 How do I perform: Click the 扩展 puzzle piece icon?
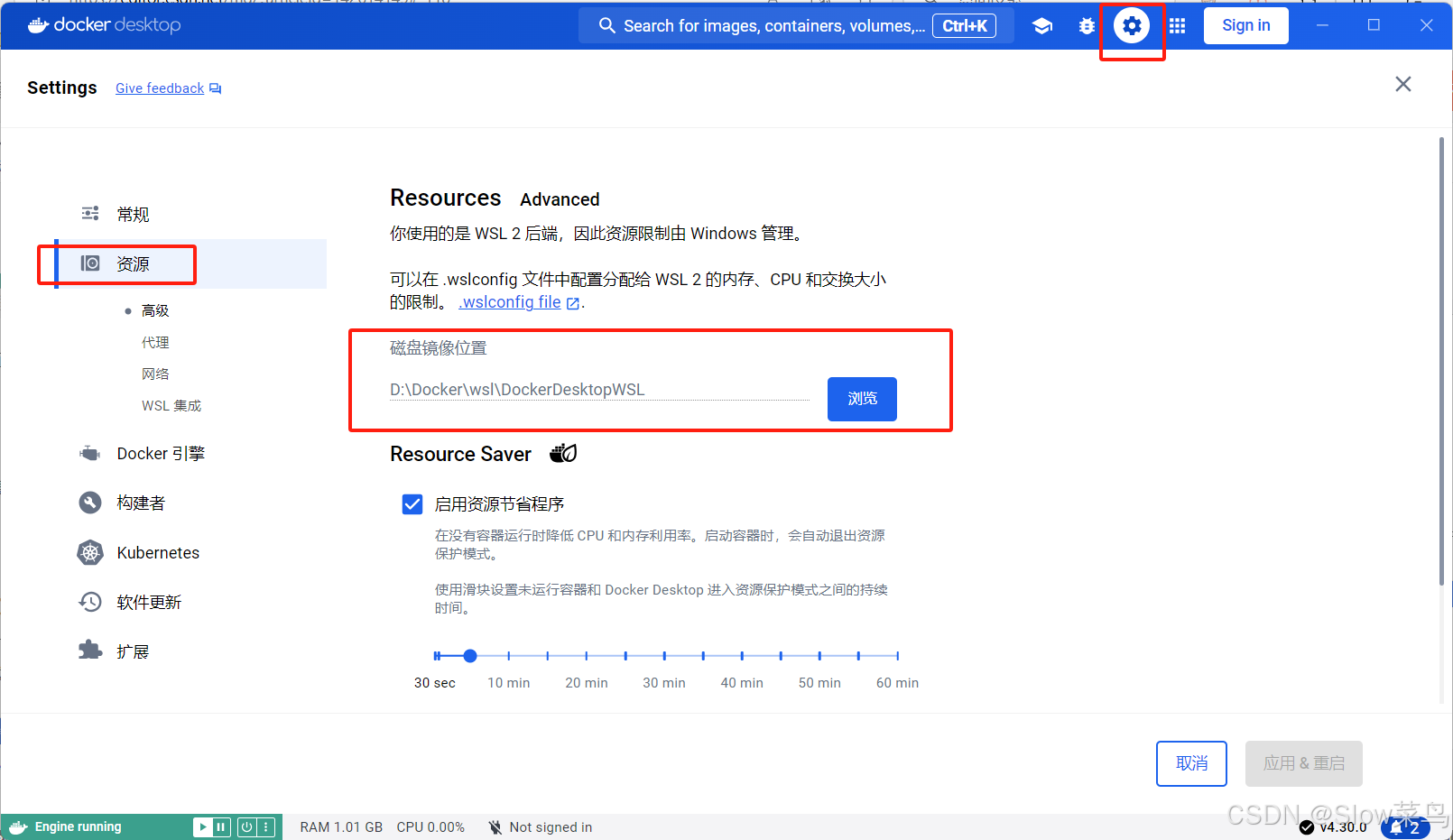tap(90, 651)
